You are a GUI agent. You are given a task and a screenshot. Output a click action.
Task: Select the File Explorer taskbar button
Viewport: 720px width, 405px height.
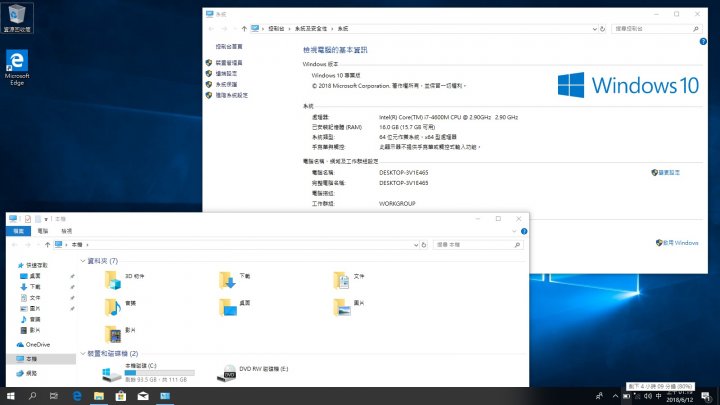point(99,396)
